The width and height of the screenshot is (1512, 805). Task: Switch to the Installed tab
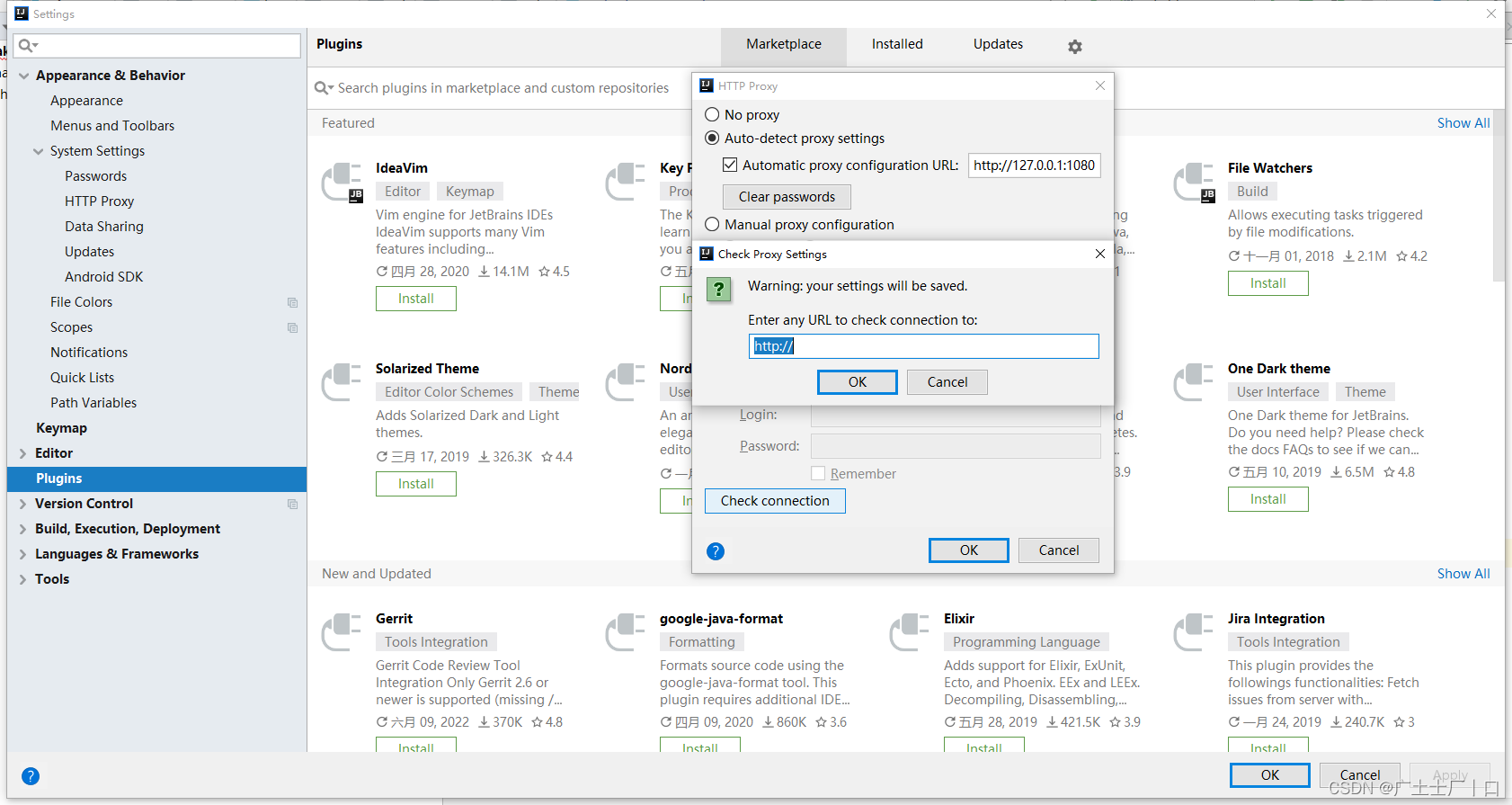tap(897, 44)
